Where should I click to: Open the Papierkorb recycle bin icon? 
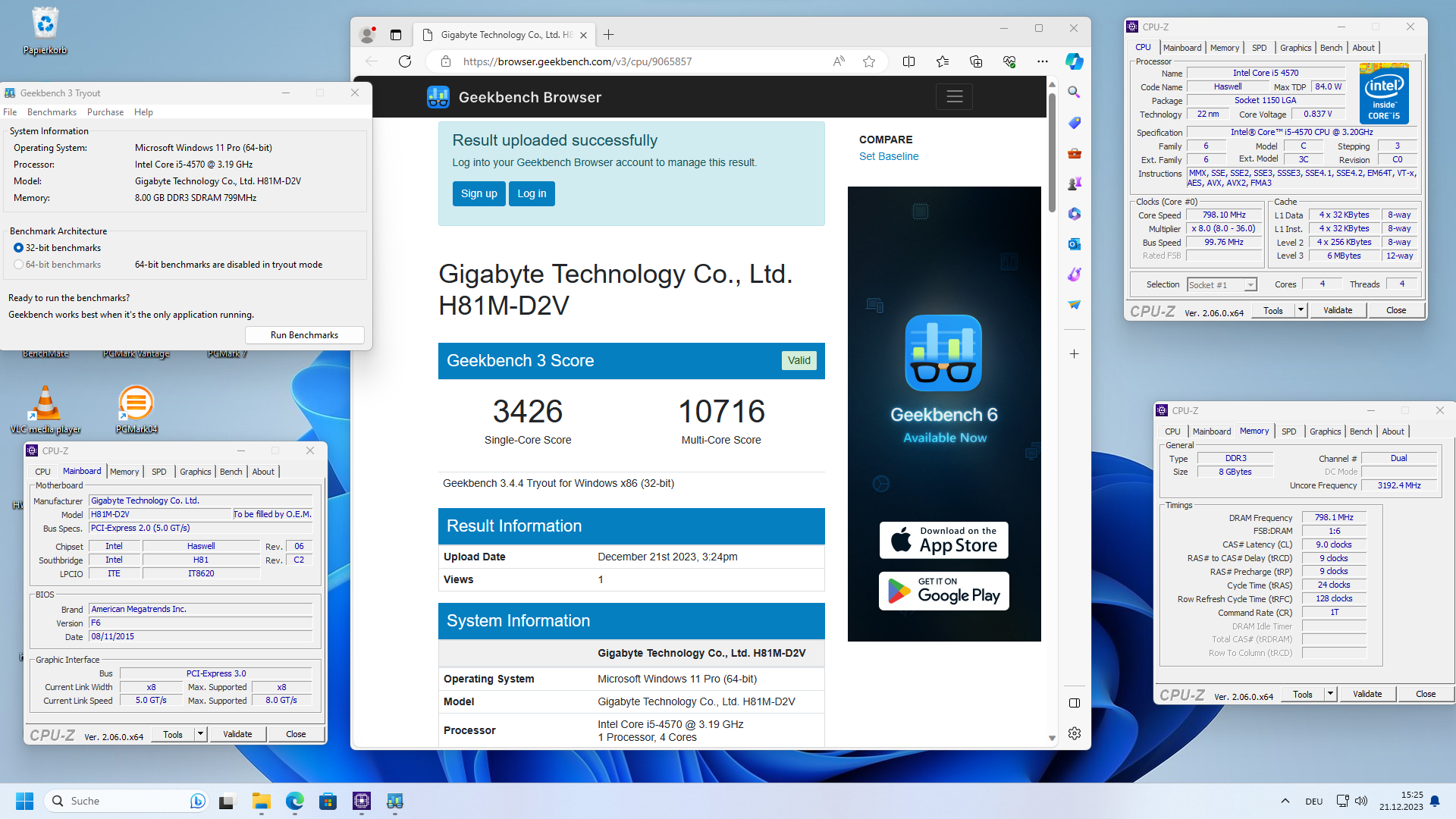pos(45,31)
